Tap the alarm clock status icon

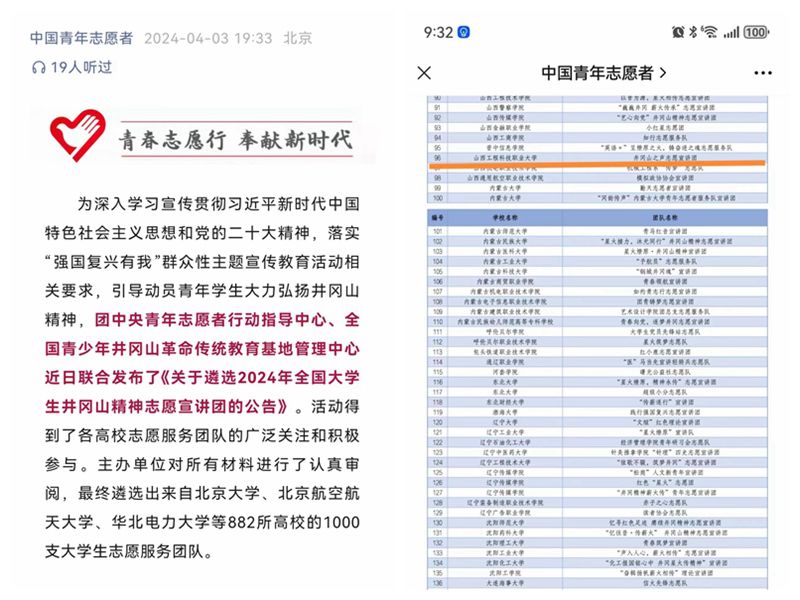coord(678,32)
